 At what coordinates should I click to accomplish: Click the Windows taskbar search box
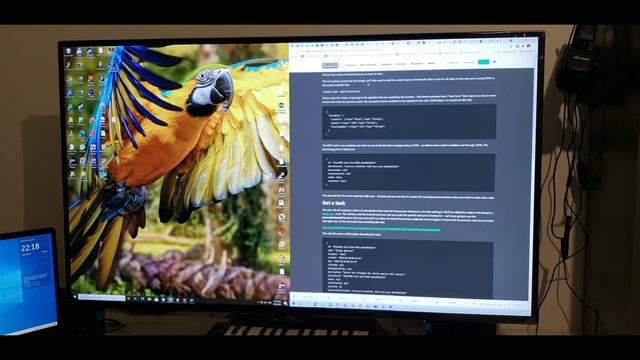[x=102, y=298]
